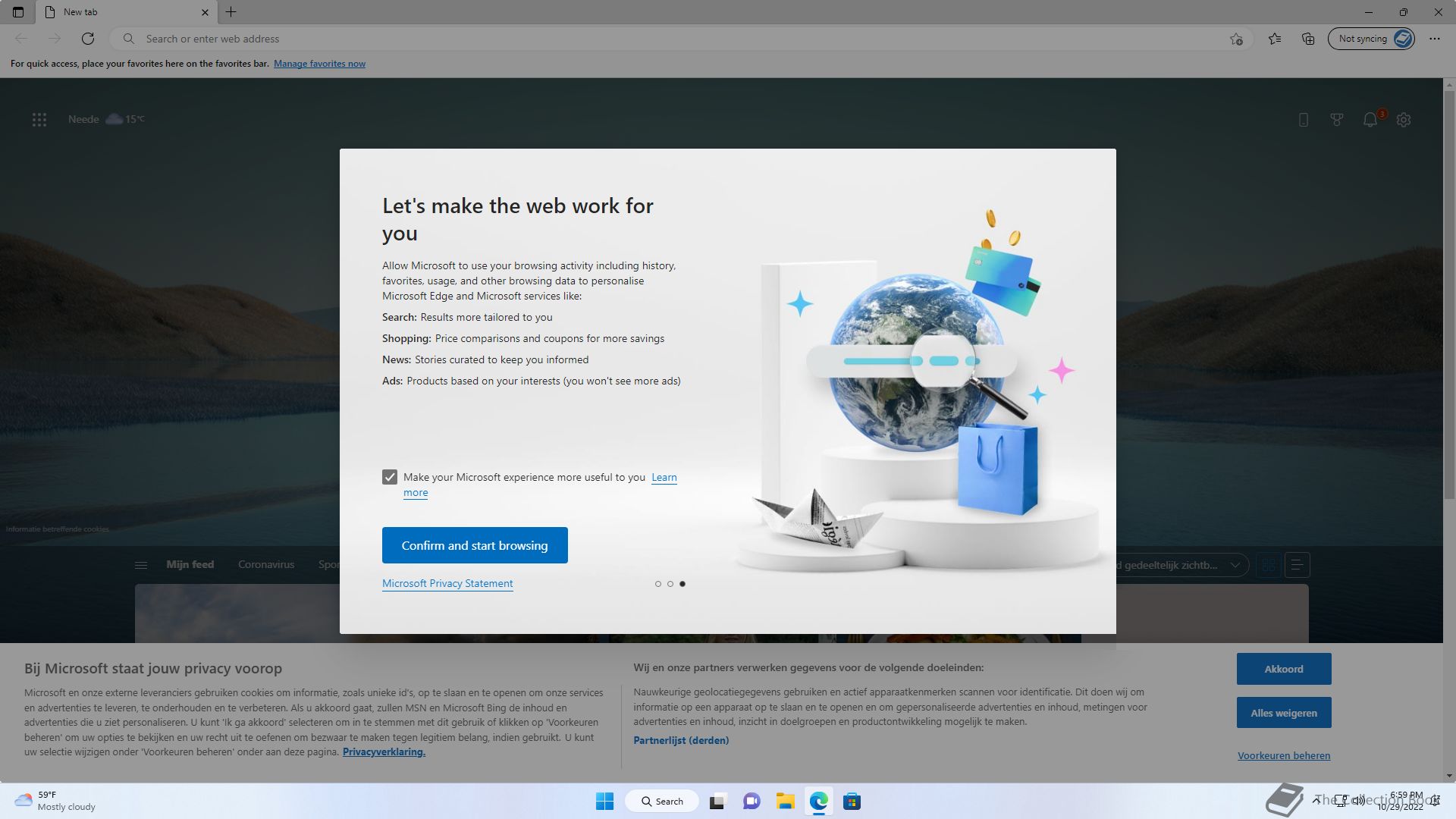Open page settings gear icon
The width and height of the screenshot is (1456, 819).
1404,120
